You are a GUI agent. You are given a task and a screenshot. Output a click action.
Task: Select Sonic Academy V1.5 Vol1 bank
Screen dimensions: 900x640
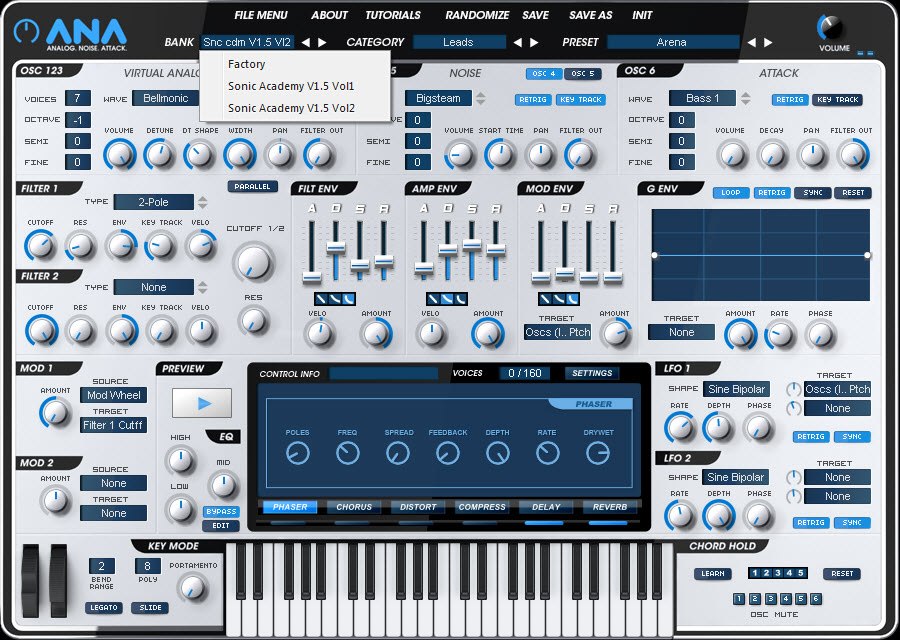[x=295, y=86]
